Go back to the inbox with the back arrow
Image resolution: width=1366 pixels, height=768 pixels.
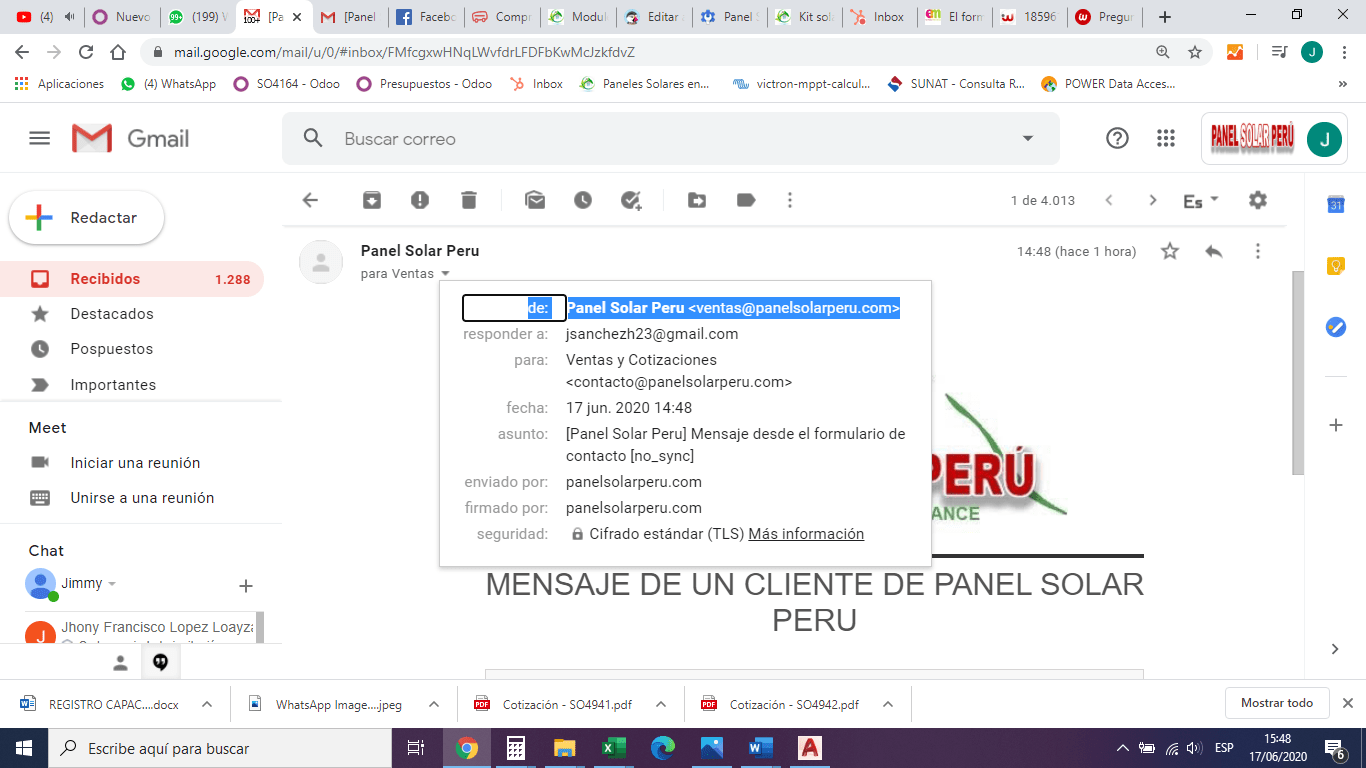pyautogui.click(x=310, y=200)
